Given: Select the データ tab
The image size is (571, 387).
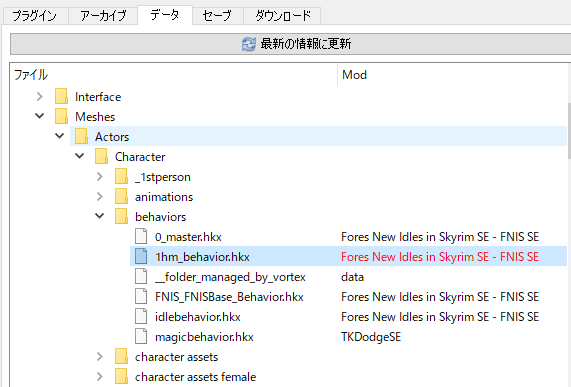Looking at the screenshot, I should click(x=165, y=15).
